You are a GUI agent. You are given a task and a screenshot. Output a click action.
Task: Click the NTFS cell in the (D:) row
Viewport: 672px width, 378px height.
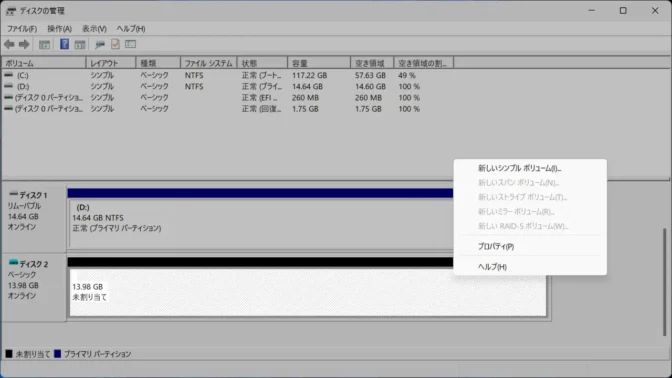pyautogui.click(x=194, y=87)
